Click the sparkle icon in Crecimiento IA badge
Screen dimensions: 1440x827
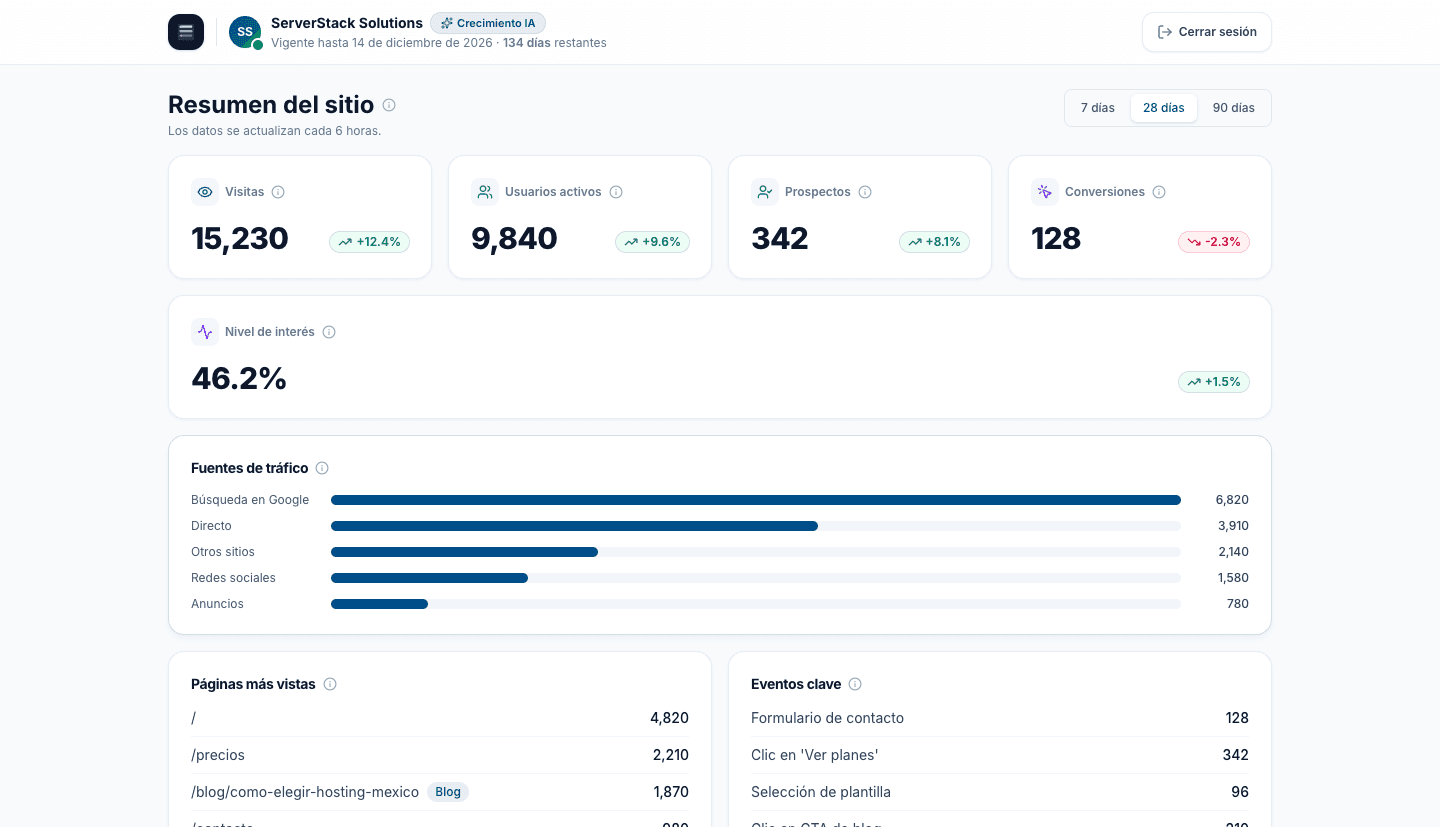click(x=446, y=23)
